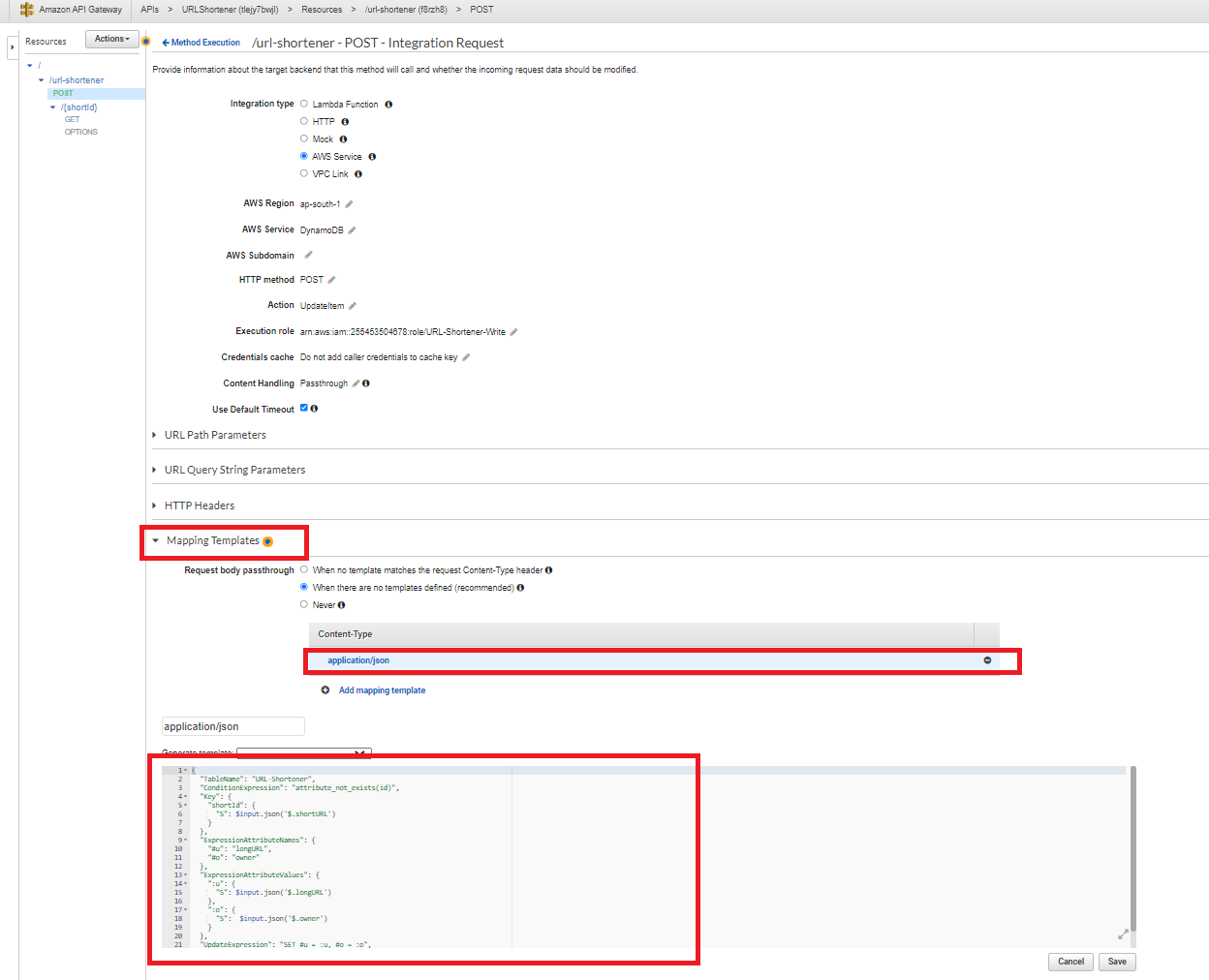Click the back arrow of Method Execution

pos(166,43)
